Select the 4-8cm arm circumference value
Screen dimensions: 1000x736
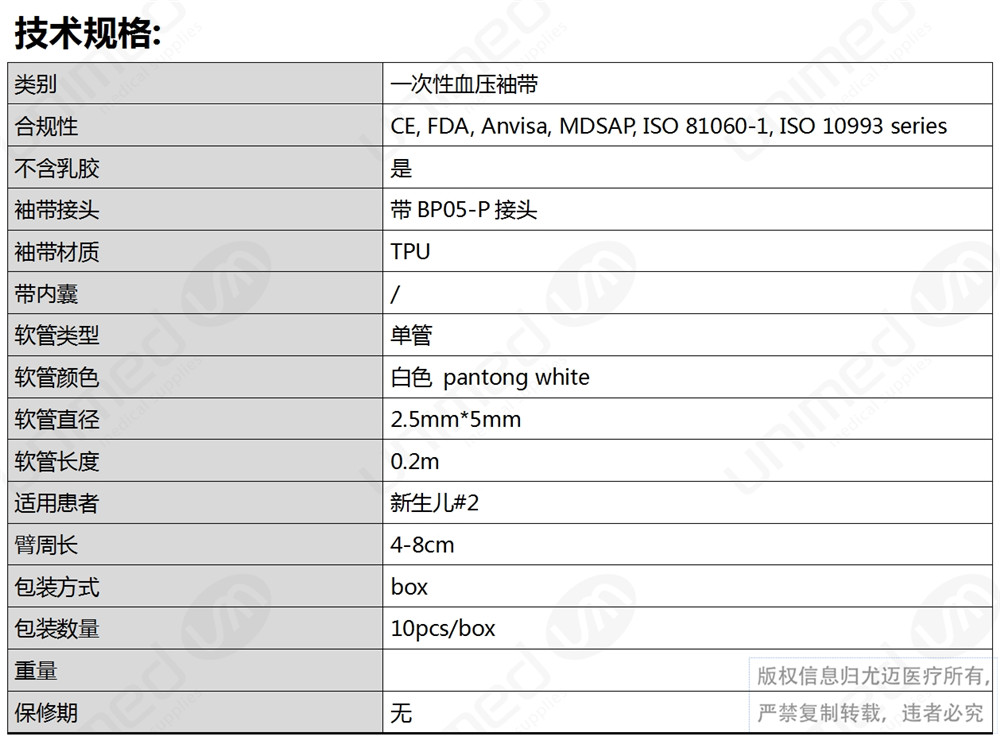click(x=422, y=545)
